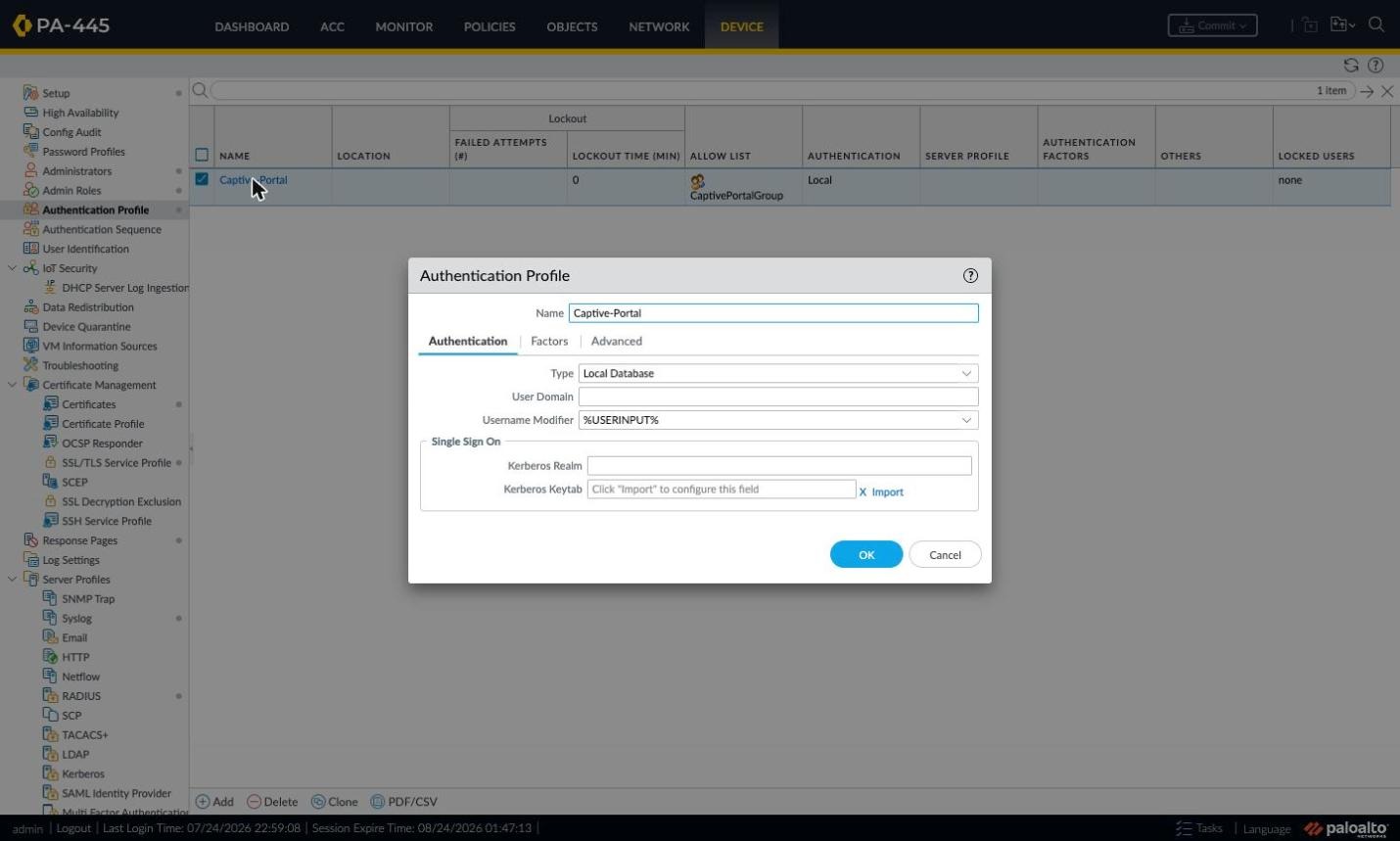1400x841 pixels.
Task: Apply the filter with the arrow icon
Action: pos(1367,91)
